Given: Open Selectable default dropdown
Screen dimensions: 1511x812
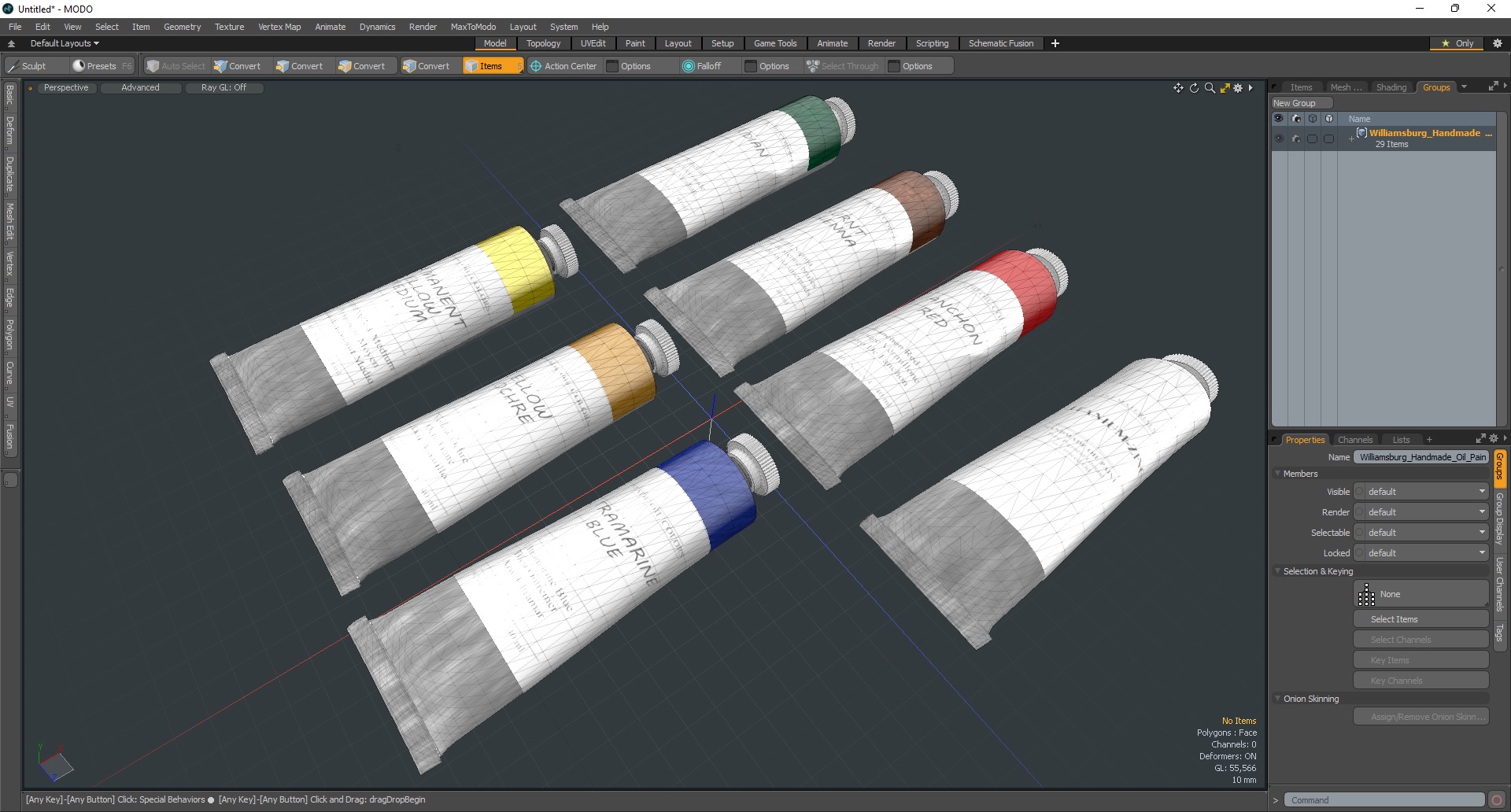Looking at the screenshot, I should pos(1427,533).
